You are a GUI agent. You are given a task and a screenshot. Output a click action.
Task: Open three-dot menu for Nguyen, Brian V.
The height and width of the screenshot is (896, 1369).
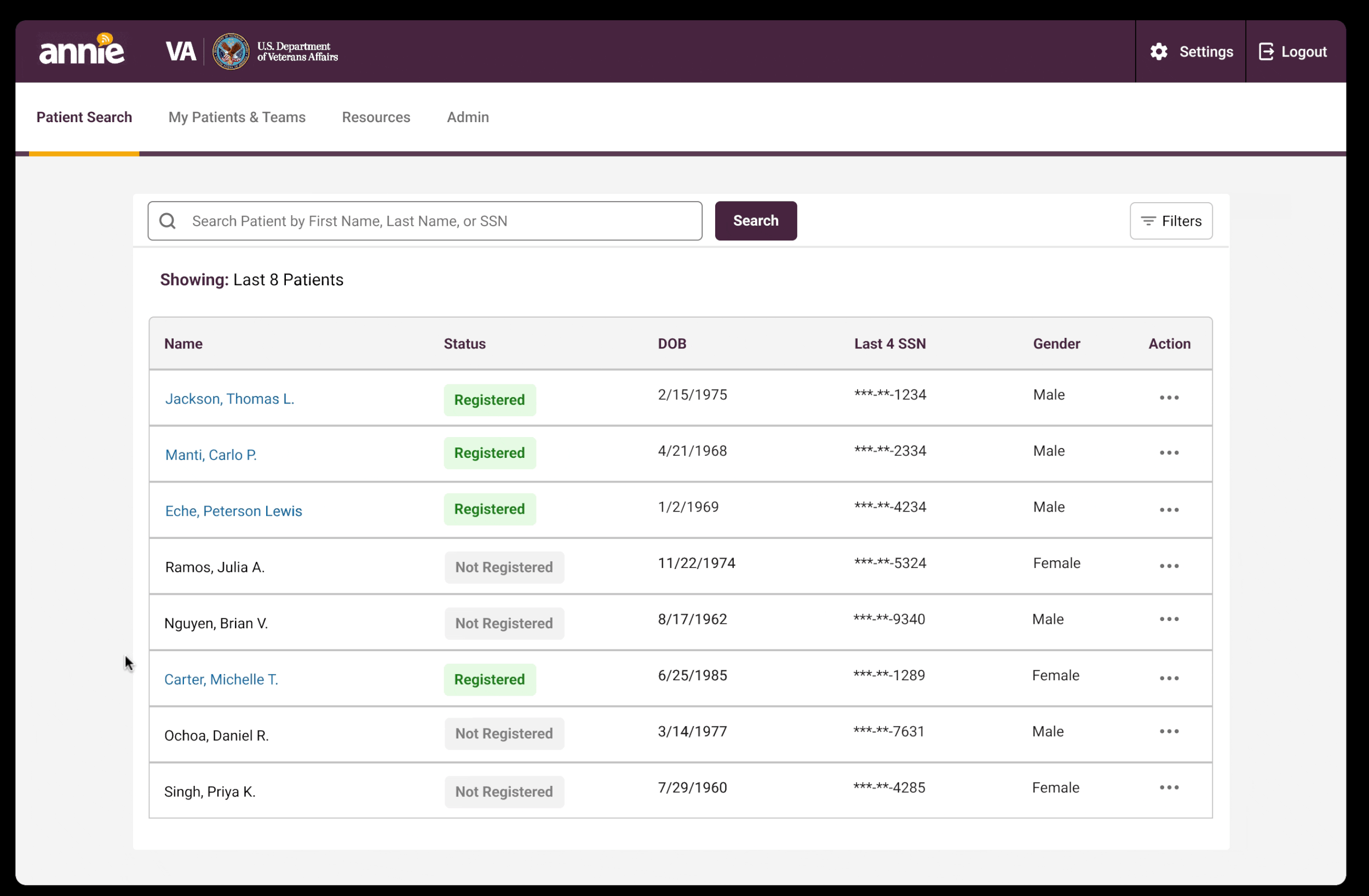pyautogui.click(x=1169, y=619)
